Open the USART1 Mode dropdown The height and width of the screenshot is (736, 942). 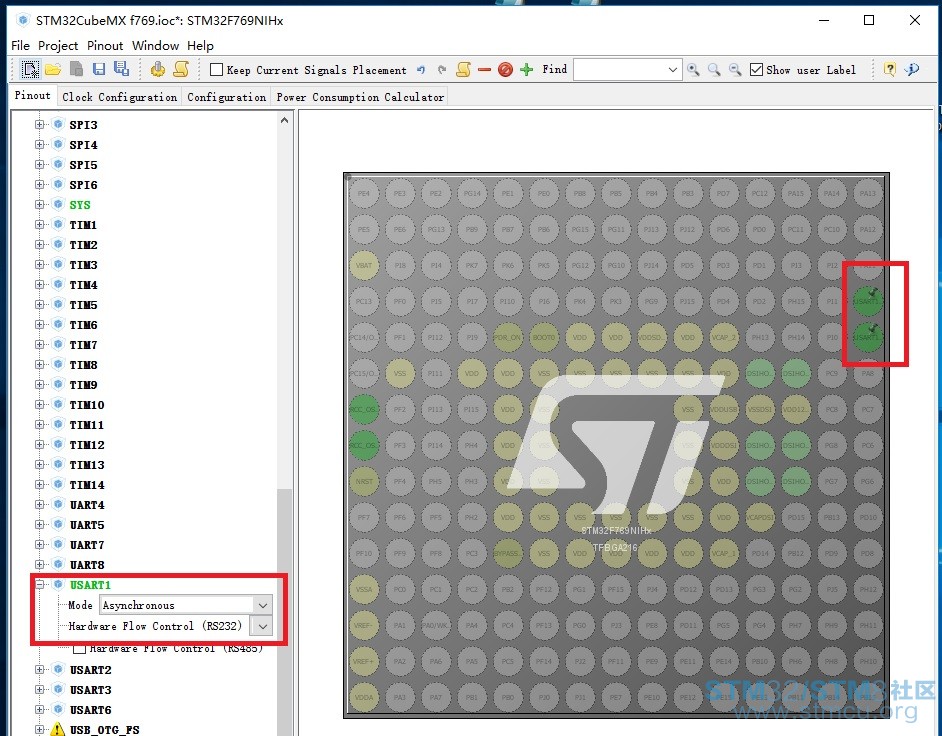tap(263, 605)
